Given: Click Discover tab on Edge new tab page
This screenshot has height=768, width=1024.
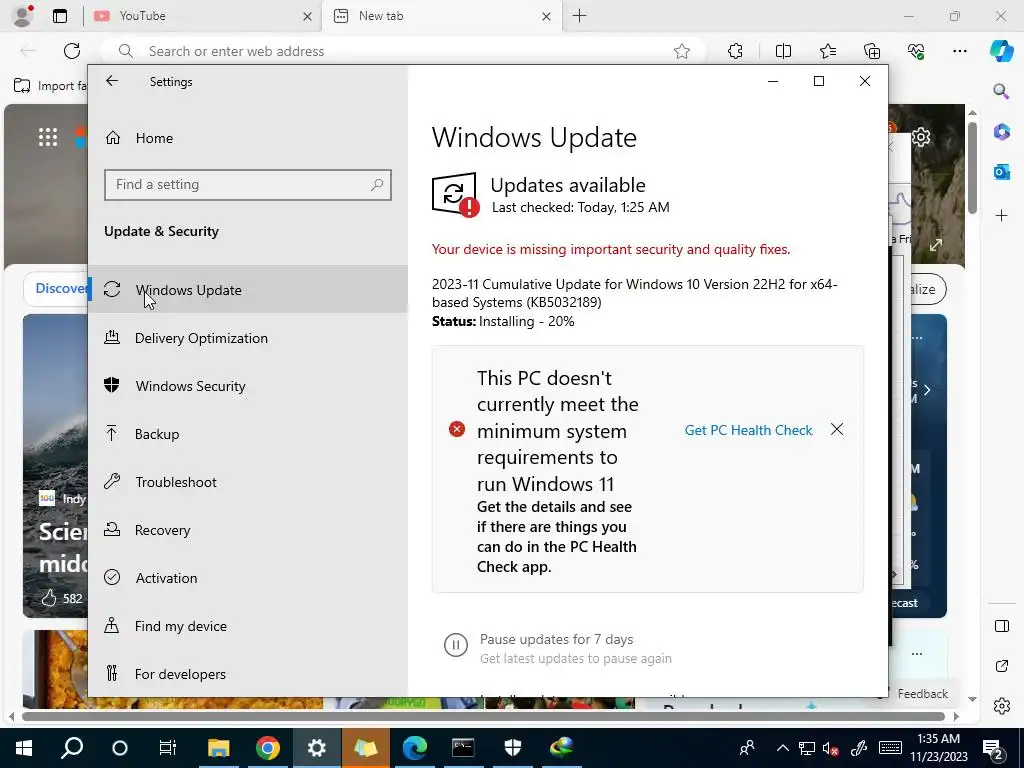Looking at the screenshot, I should [x=59, y=289].
